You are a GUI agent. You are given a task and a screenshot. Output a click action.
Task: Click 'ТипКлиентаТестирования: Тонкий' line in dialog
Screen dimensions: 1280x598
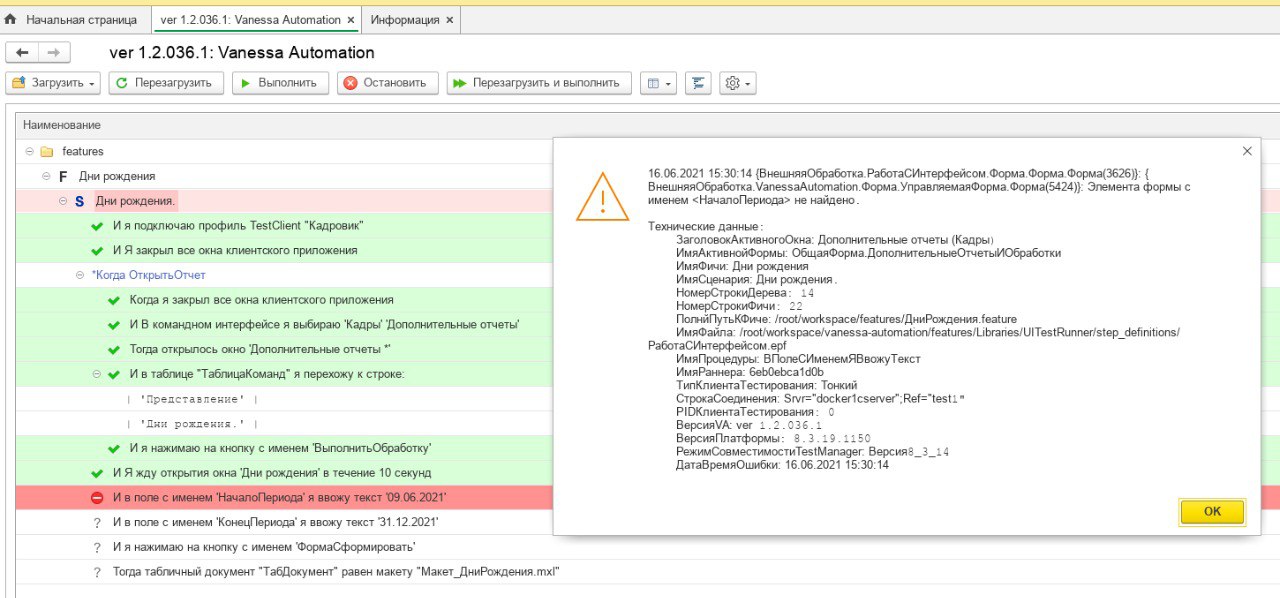point(766,385)
